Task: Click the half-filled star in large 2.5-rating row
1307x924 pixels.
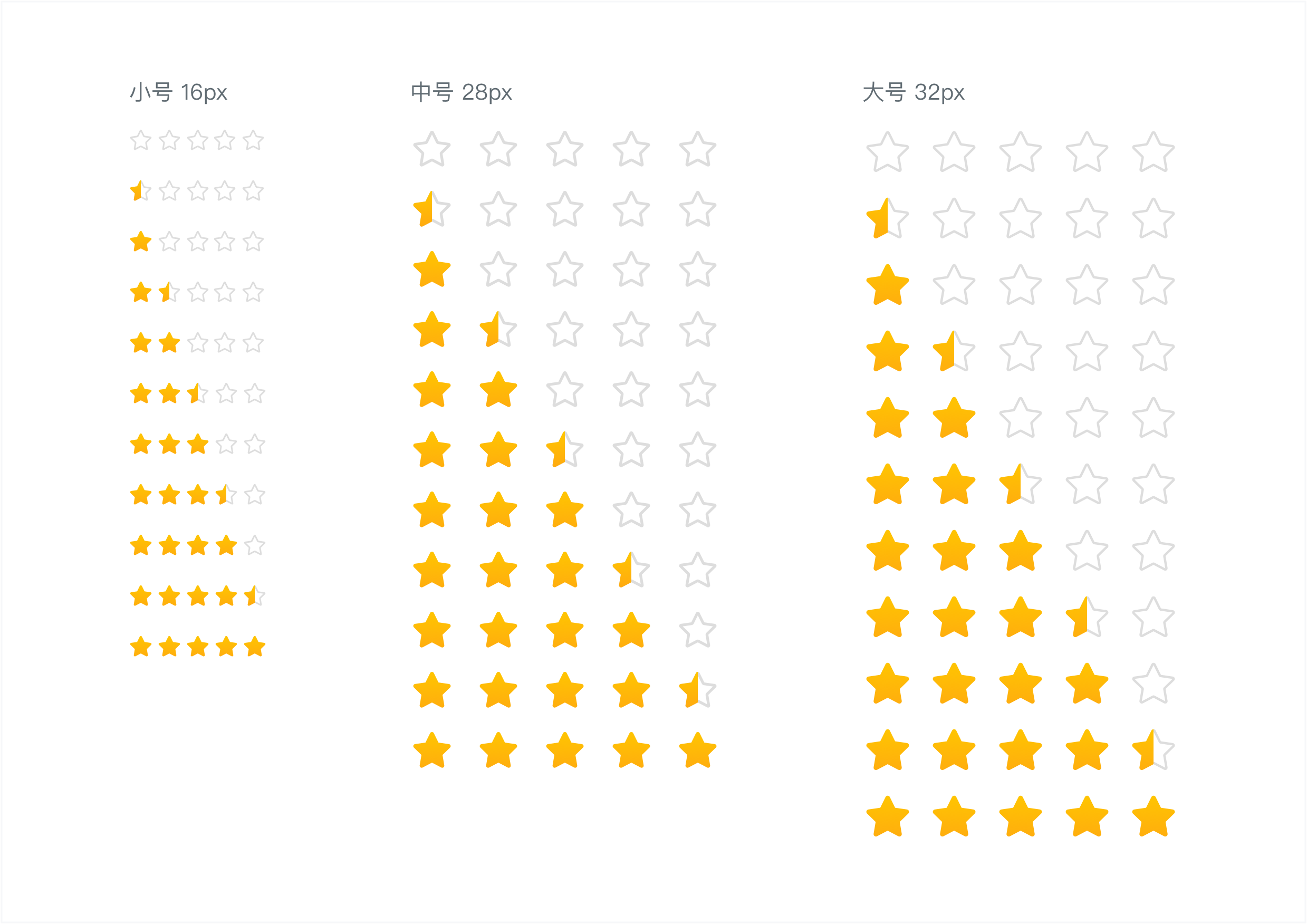Action: 1020,484
